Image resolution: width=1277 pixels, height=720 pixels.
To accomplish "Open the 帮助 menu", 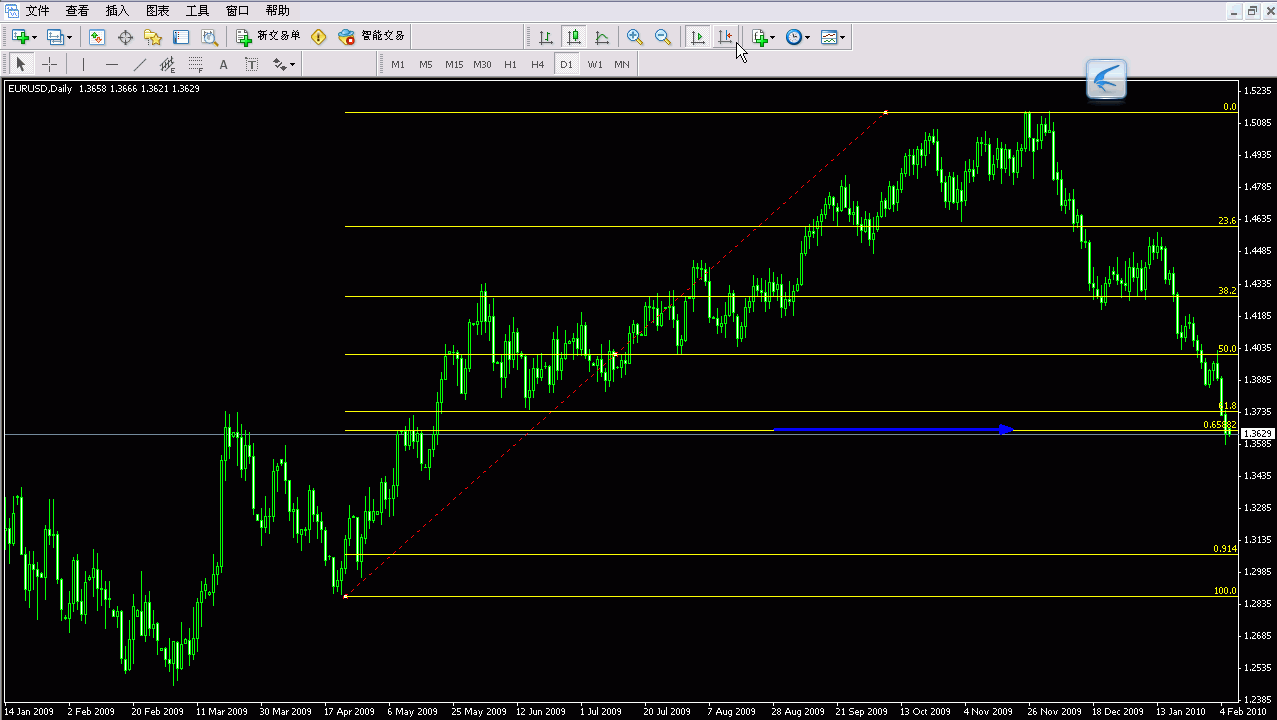I will [x=278, y=11].
